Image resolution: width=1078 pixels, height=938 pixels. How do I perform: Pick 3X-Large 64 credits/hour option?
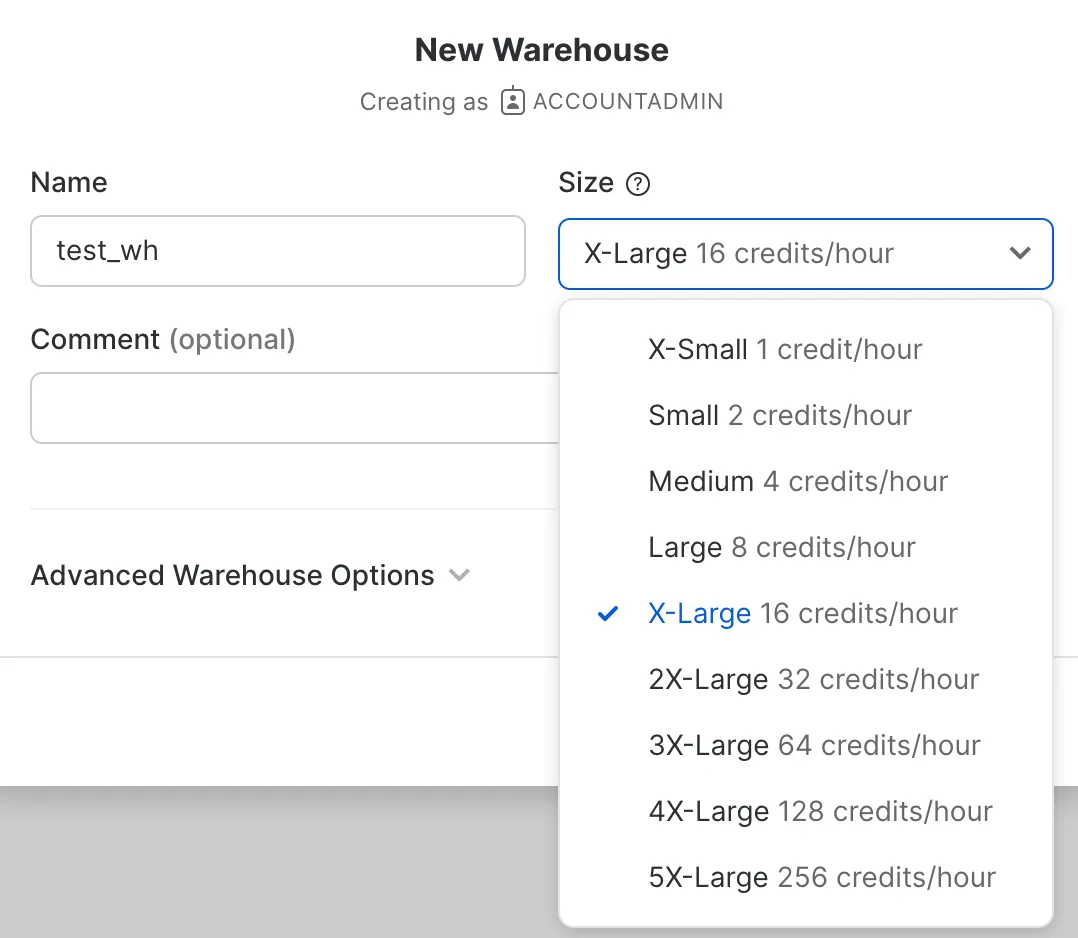(x=814, y=745)
